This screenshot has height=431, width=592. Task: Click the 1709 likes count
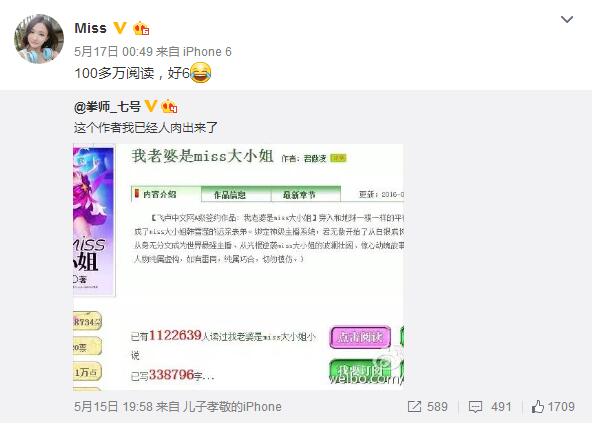561,406
